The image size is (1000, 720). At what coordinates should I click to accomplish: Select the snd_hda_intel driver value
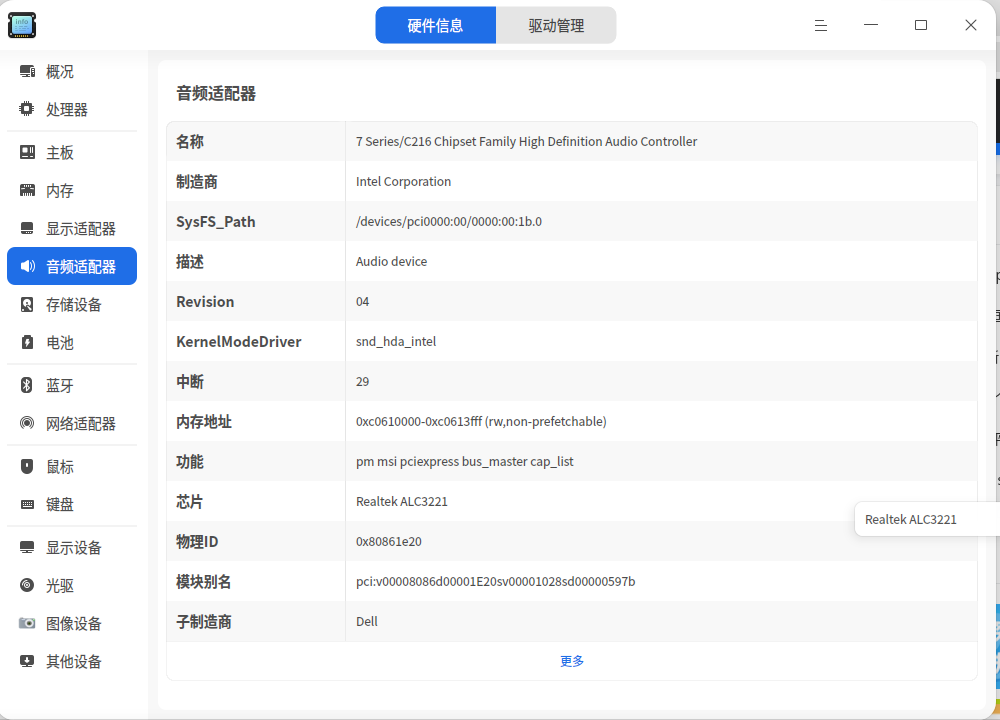[396, 342]
